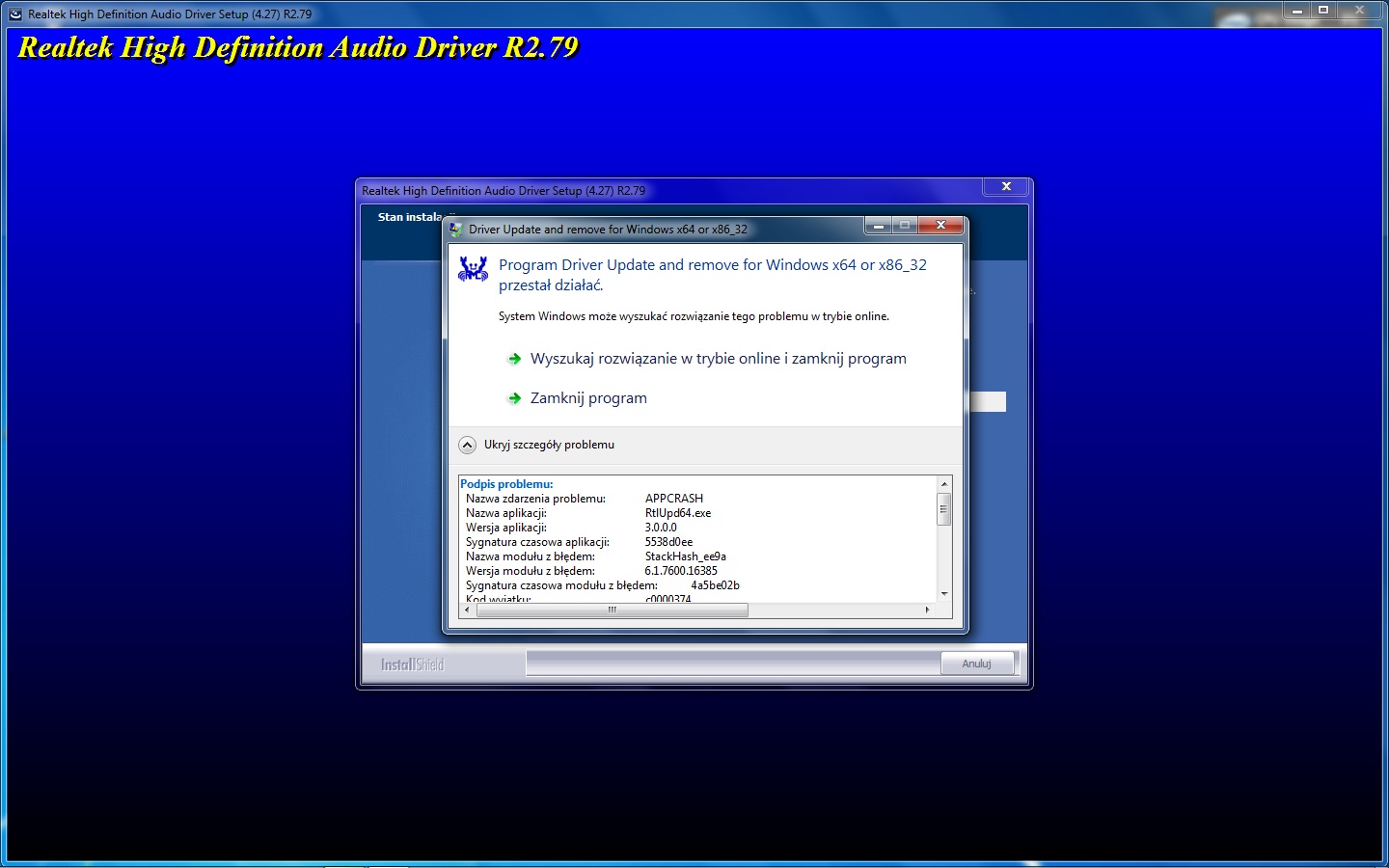
Task: Click yellow Realtek High Definition Audio Driver R2.79 heading
Action: pos(298,48)
